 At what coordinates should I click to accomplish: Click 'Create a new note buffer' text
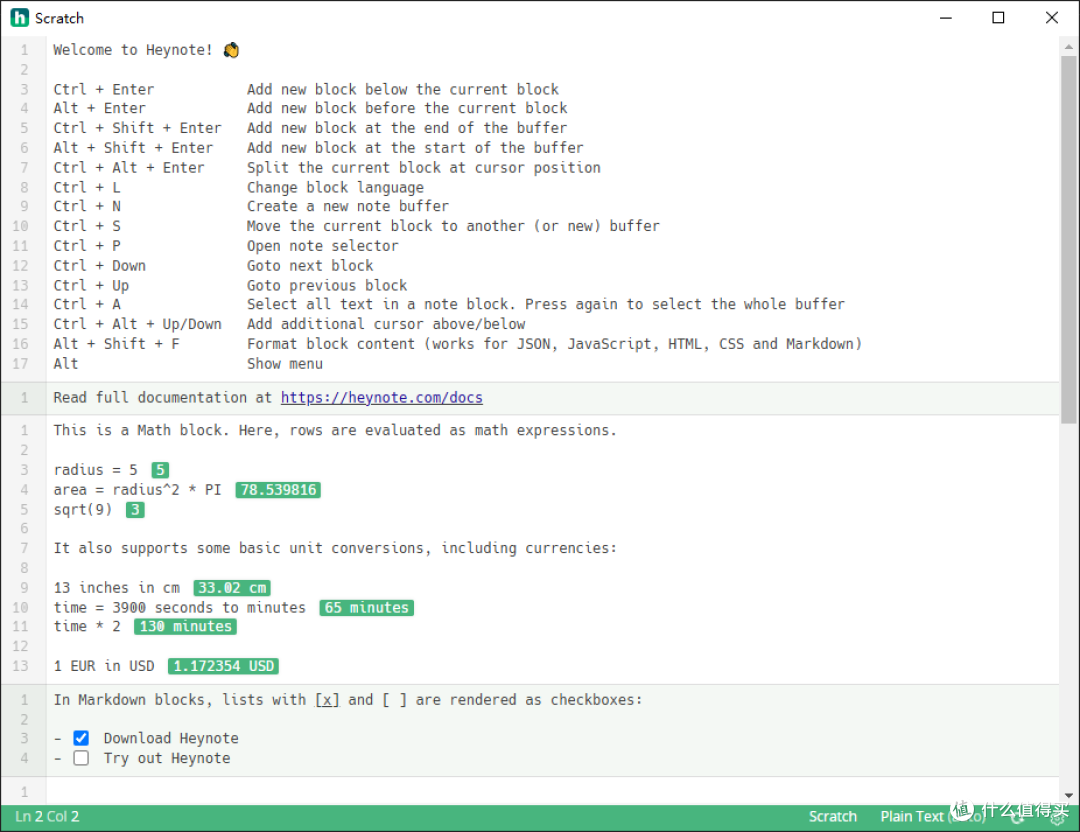(x=348, y=206)
